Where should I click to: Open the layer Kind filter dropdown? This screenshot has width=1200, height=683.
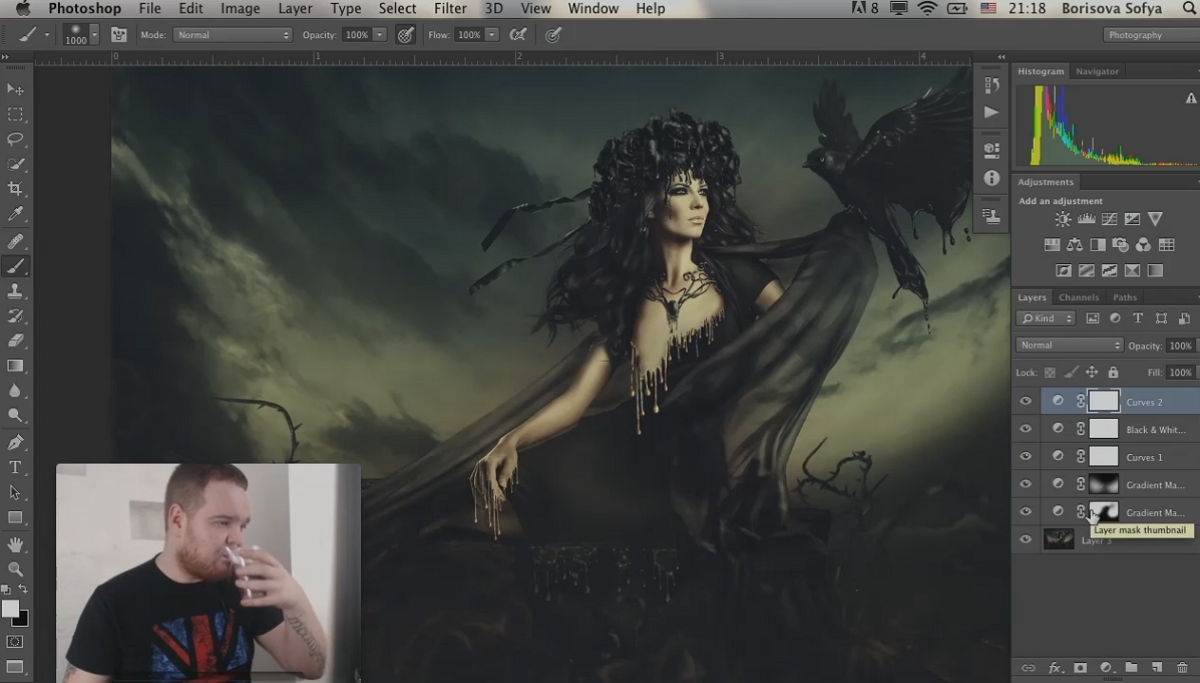[x=1046, y=319]
